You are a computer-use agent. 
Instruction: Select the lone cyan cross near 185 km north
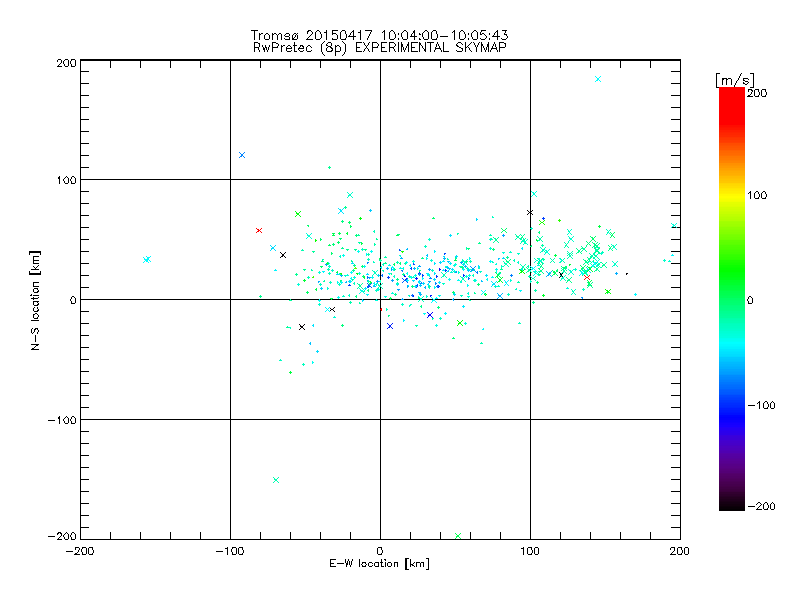598,79
